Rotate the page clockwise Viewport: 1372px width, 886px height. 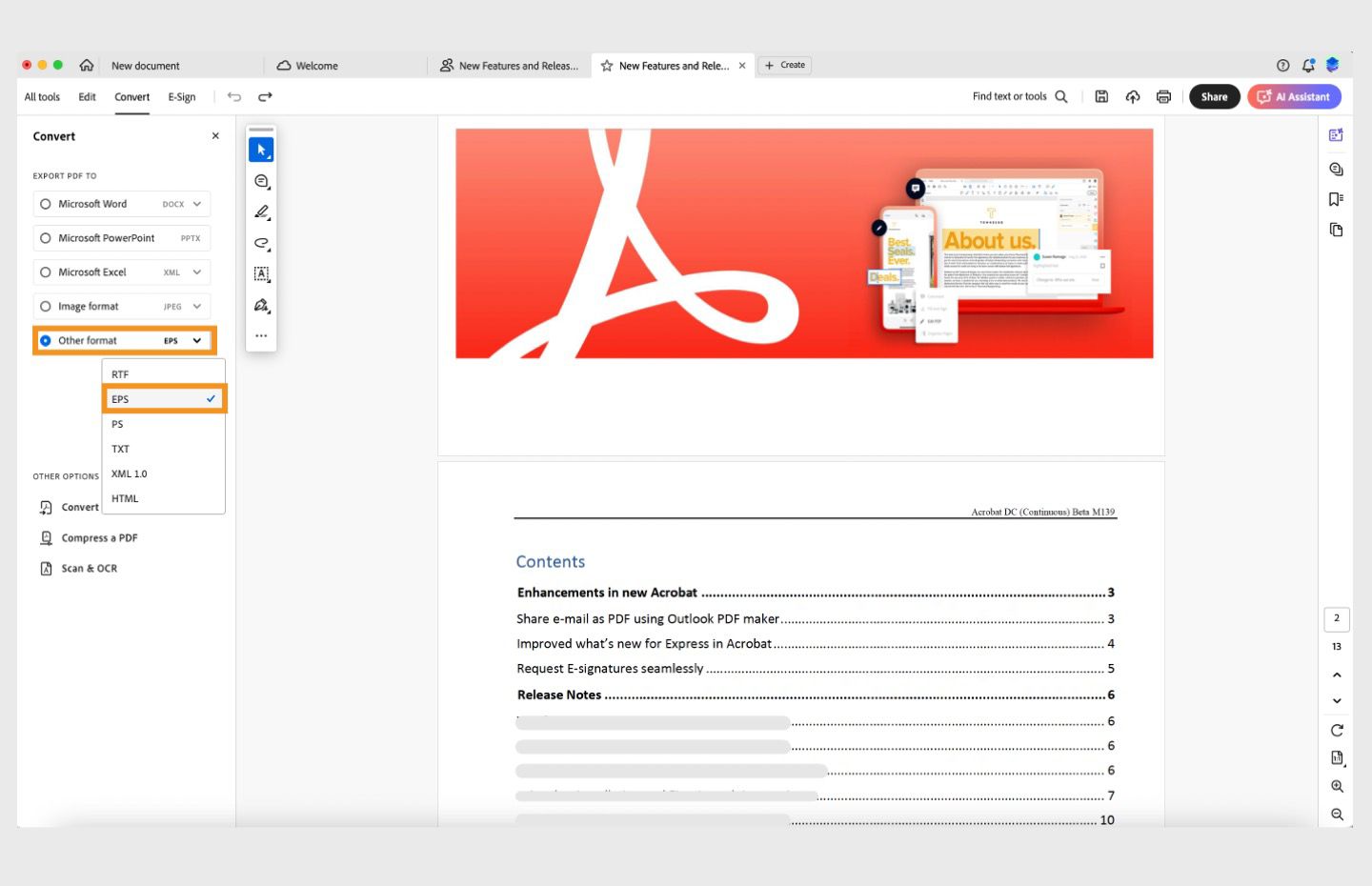[x=1337, y=730]
